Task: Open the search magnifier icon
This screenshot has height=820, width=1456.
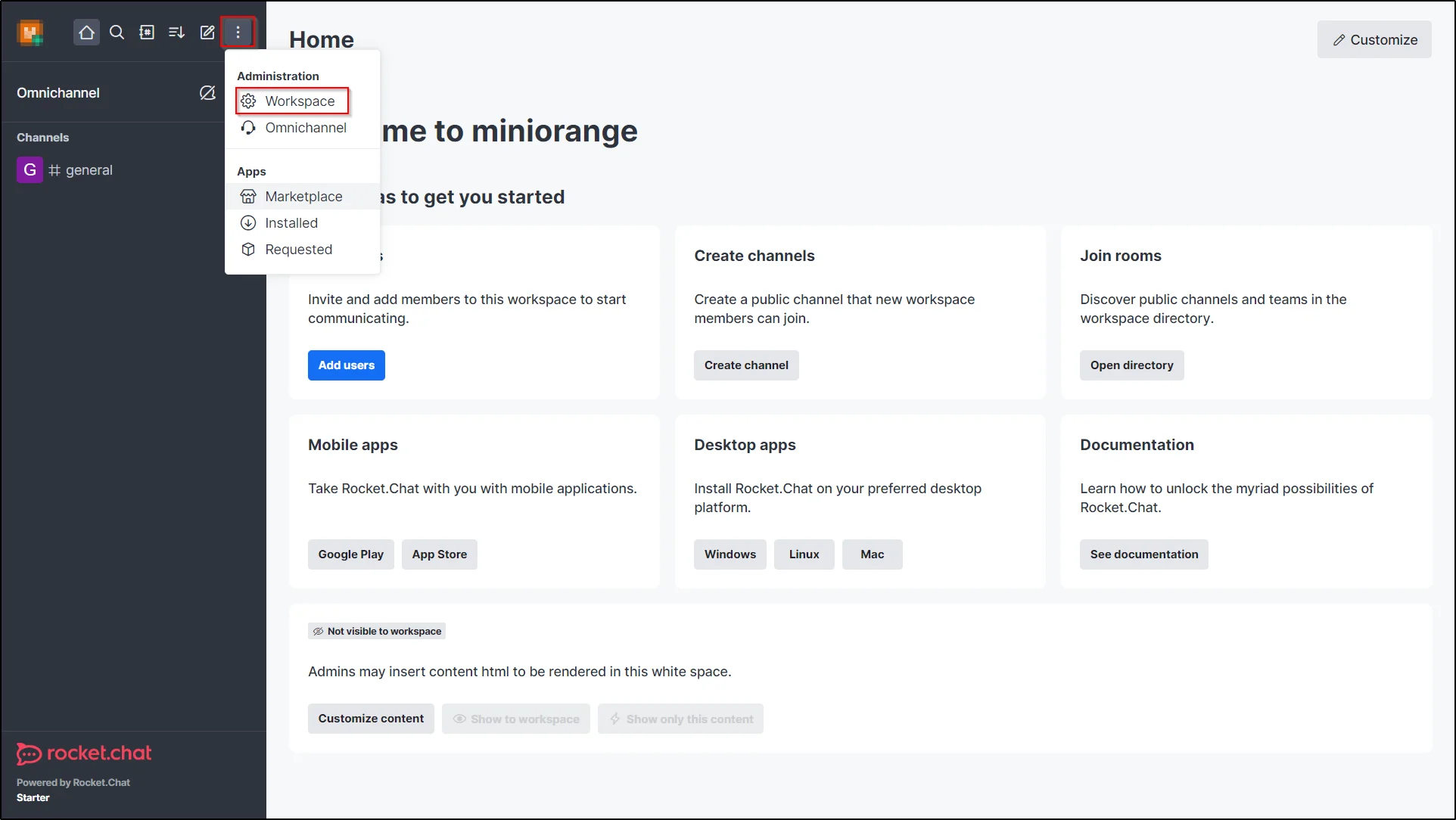Action: [x=117, y=33]
